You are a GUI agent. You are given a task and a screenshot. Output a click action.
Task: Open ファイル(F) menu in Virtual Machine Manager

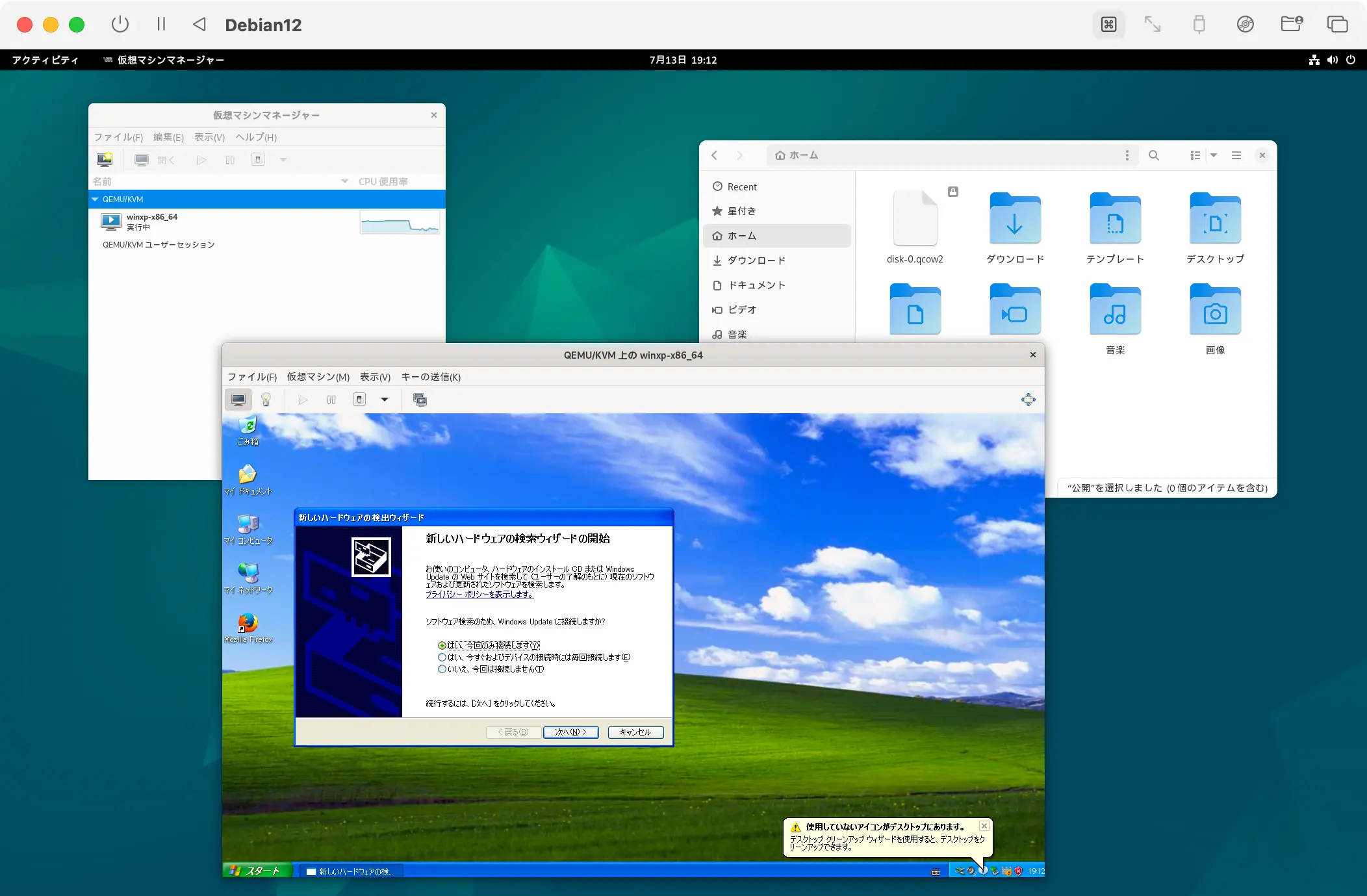tap(118, 137)
